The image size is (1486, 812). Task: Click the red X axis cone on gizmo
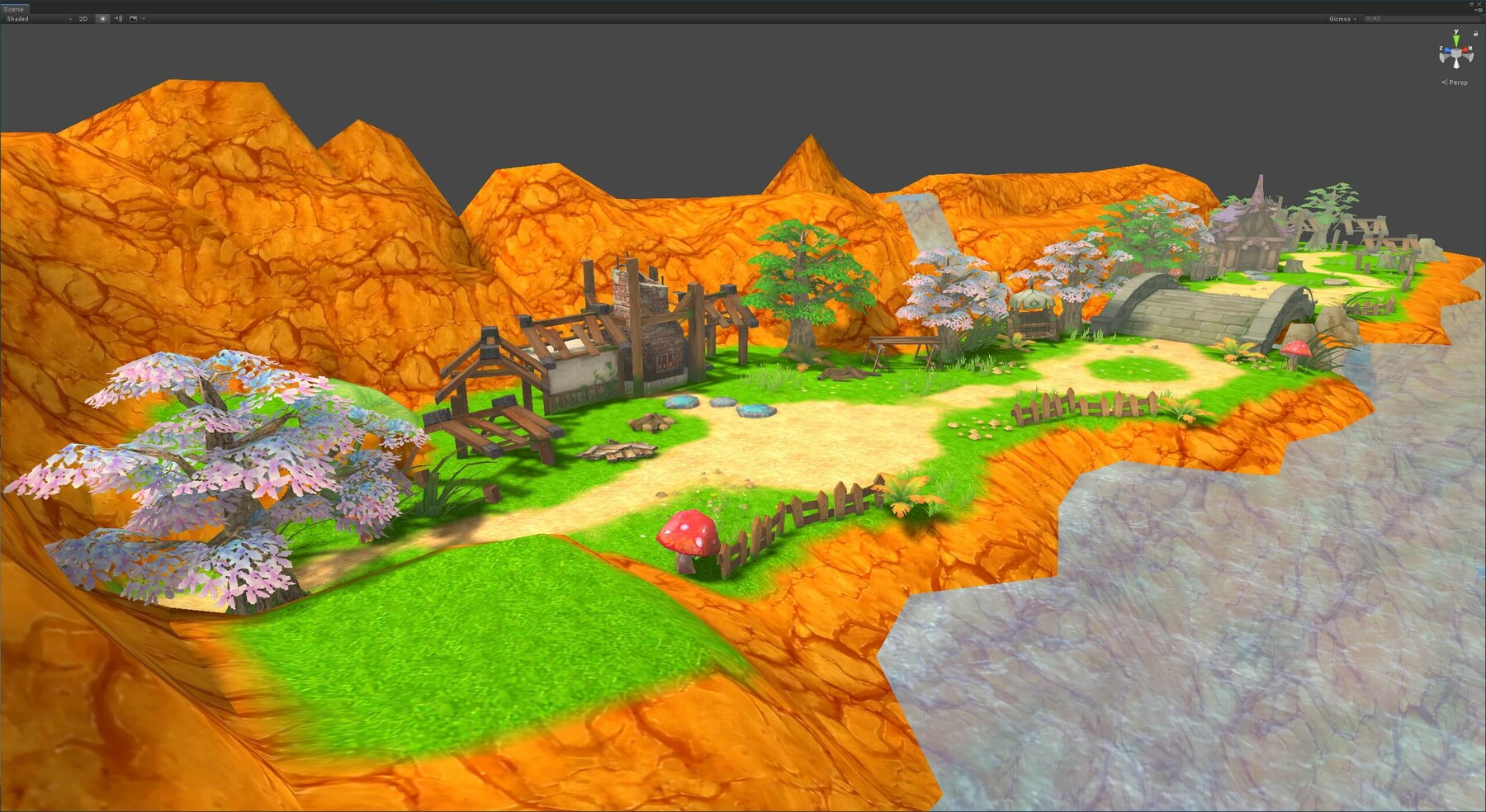(x=1465, y=50)
